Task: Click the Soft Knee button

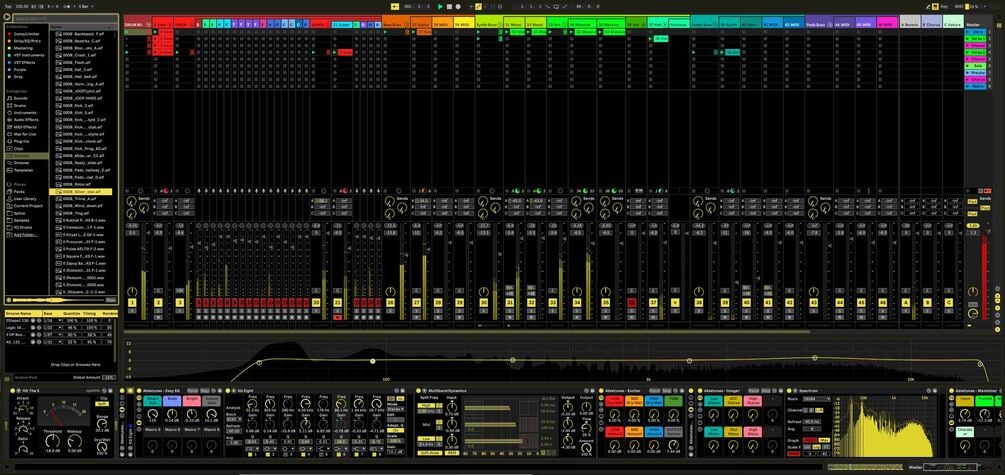Action: pos(429,453)
